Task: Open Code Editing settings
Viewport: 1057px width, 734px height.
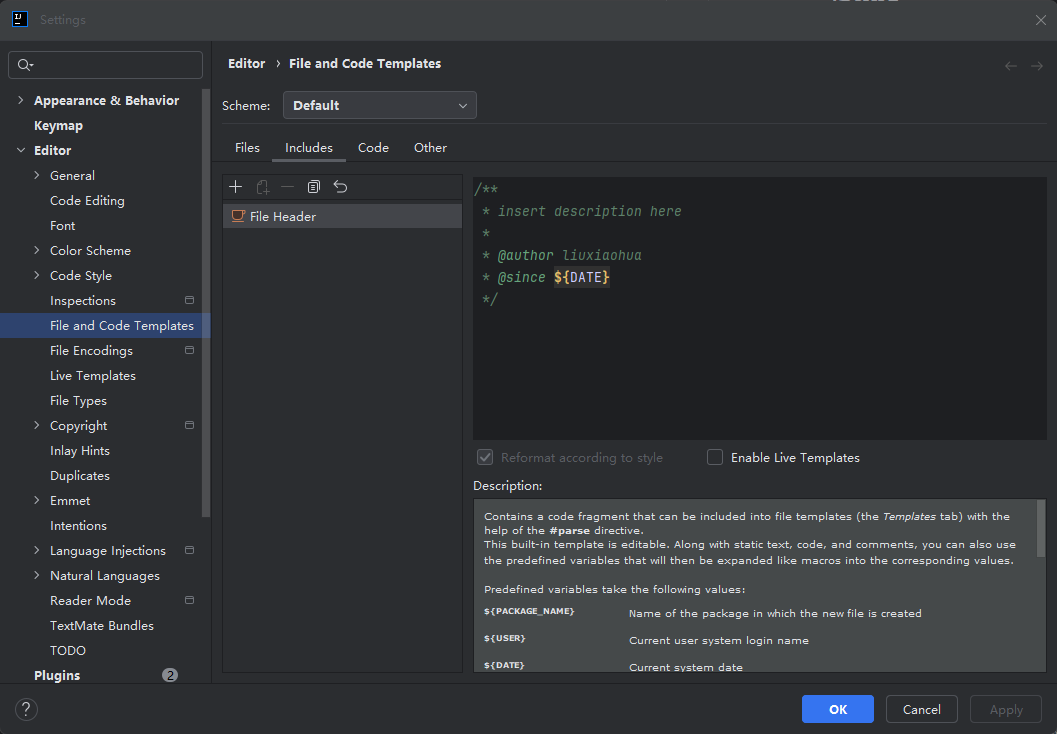Action: pyautogui.click(x=87, y=200)
